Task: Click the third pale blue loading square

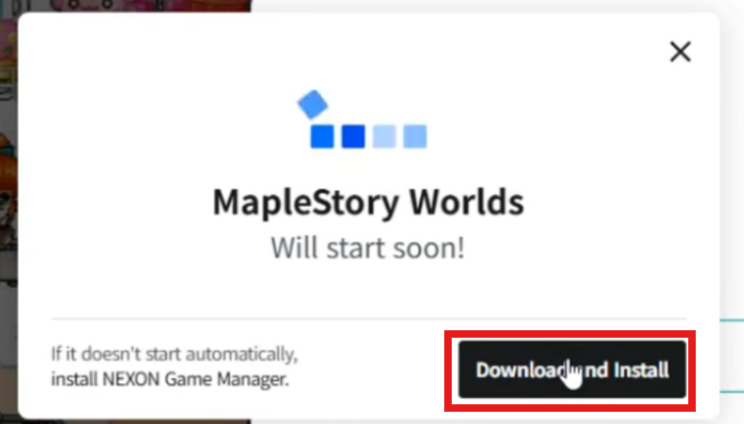Action: (384, 137)
